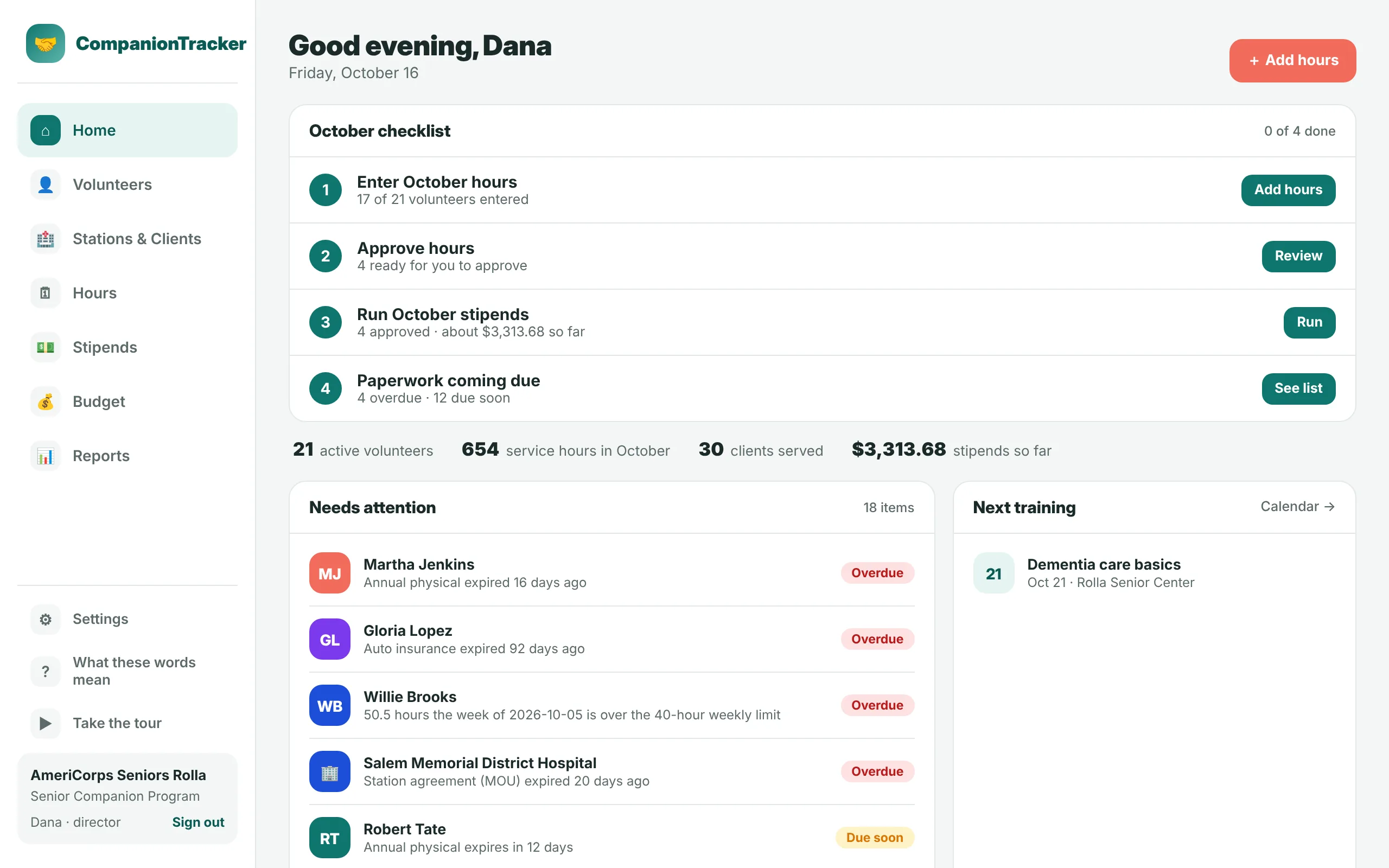
Task: Open the Stipends section
Action: (x=128, y=347)
